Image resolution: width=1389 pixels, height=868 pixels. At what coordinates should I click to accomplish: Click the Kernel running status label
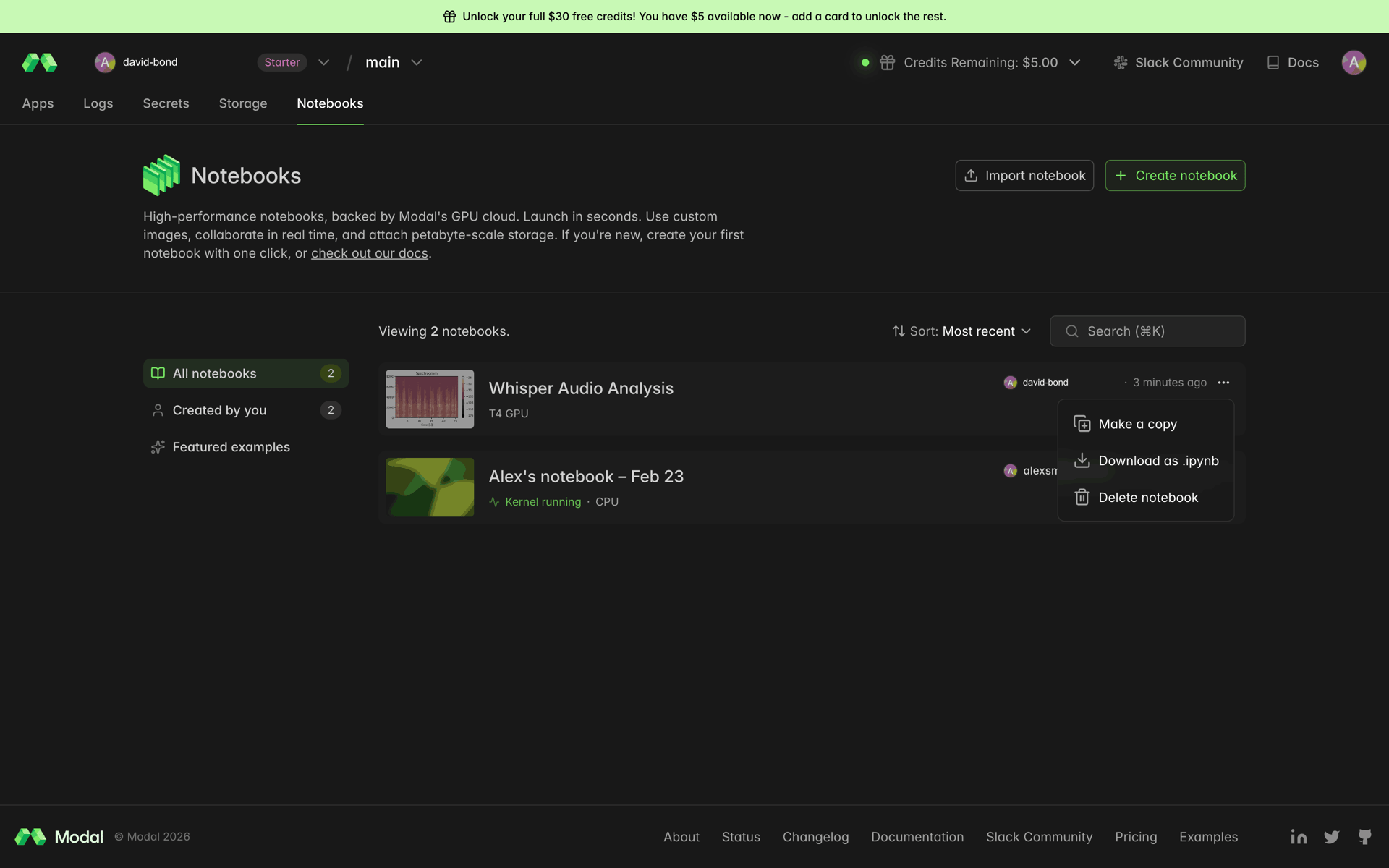(x=543, y=501)
